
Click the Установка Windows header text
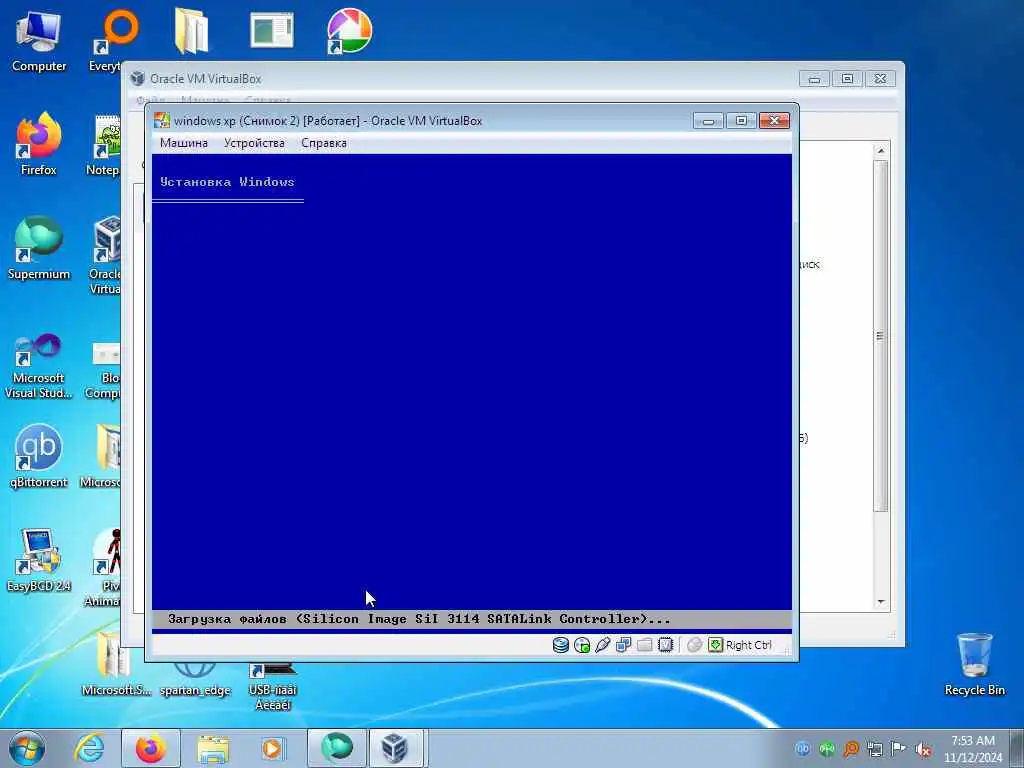tap(227, 182)
